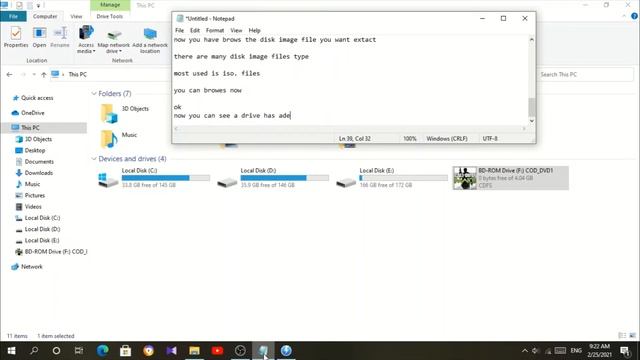Screen dimensions: 640x360
Task: Select BD-ROM Drive (F:) COD_DVD1 thumbnail
Action: tap(465, 178)
